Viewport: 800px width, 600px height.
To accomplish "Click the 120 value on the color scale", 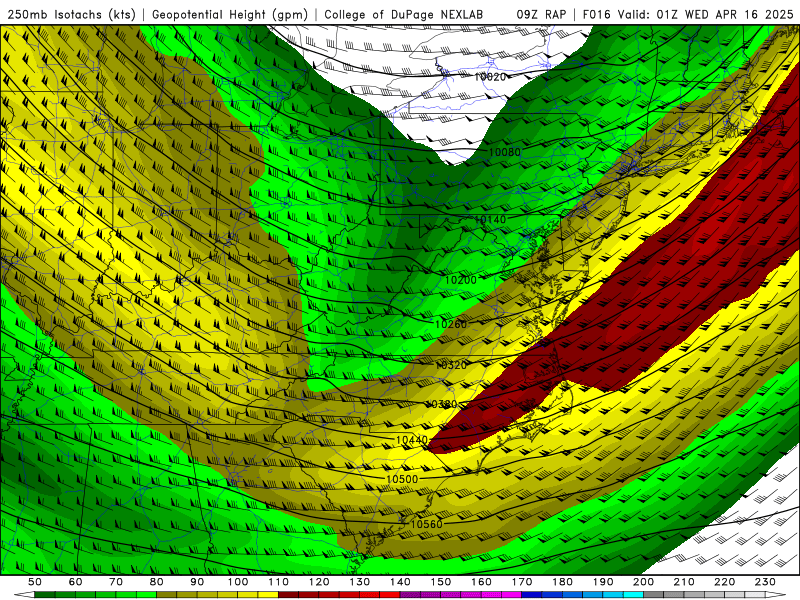I will [319, 582].
